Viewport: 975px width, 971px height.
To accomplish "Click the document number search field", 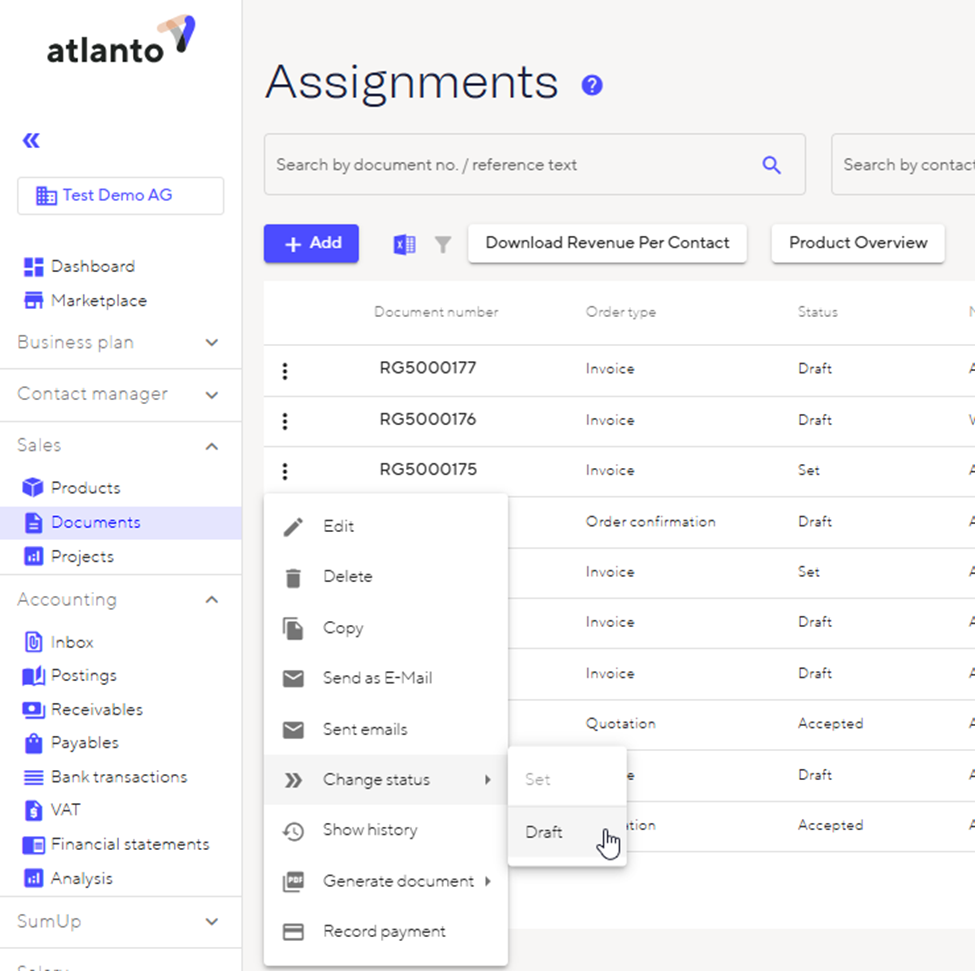I will (x=510, y=165).
